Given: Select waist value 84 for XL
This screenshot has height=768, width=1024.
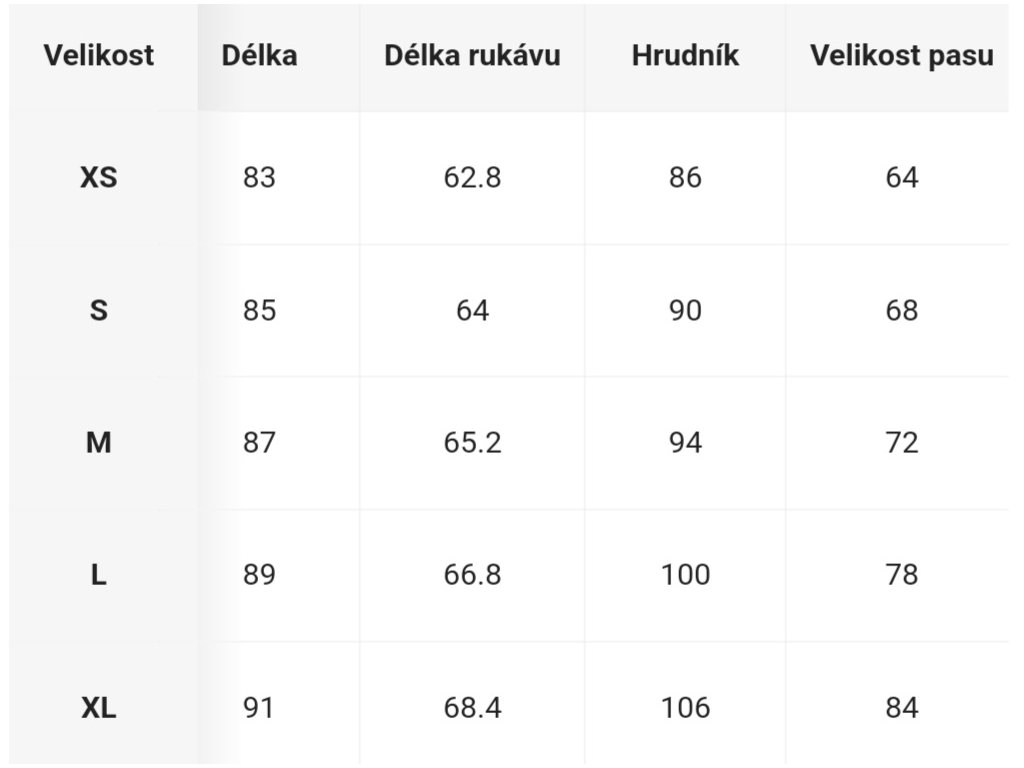Looking at the screenshot, I should click(902, 708).
